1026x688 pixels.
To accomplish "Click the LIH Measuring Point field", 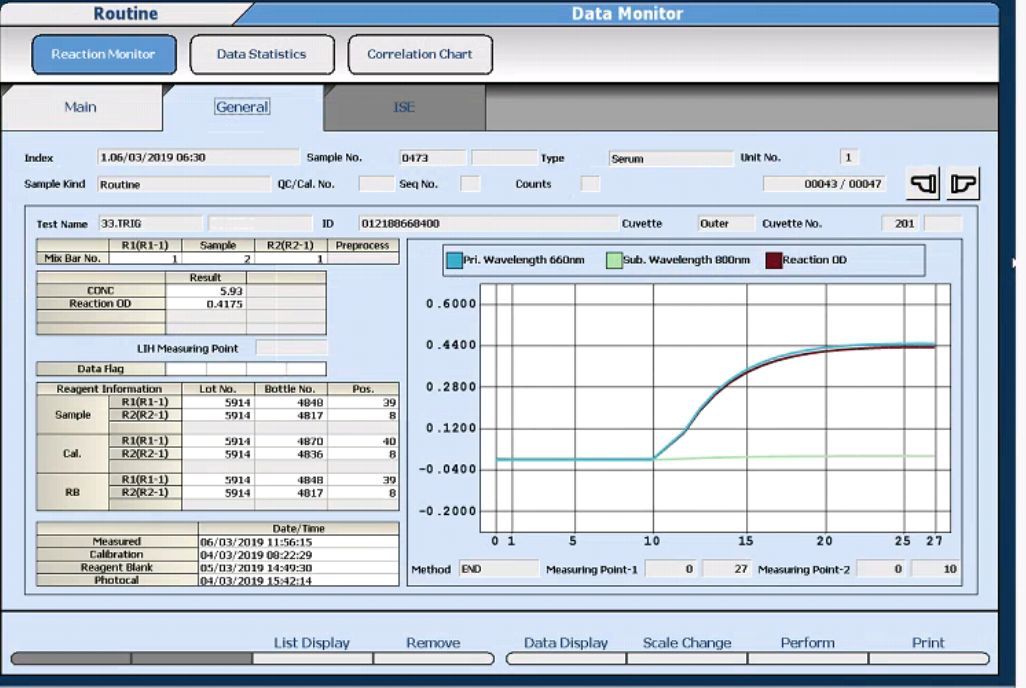I will [x=291, y=348].
